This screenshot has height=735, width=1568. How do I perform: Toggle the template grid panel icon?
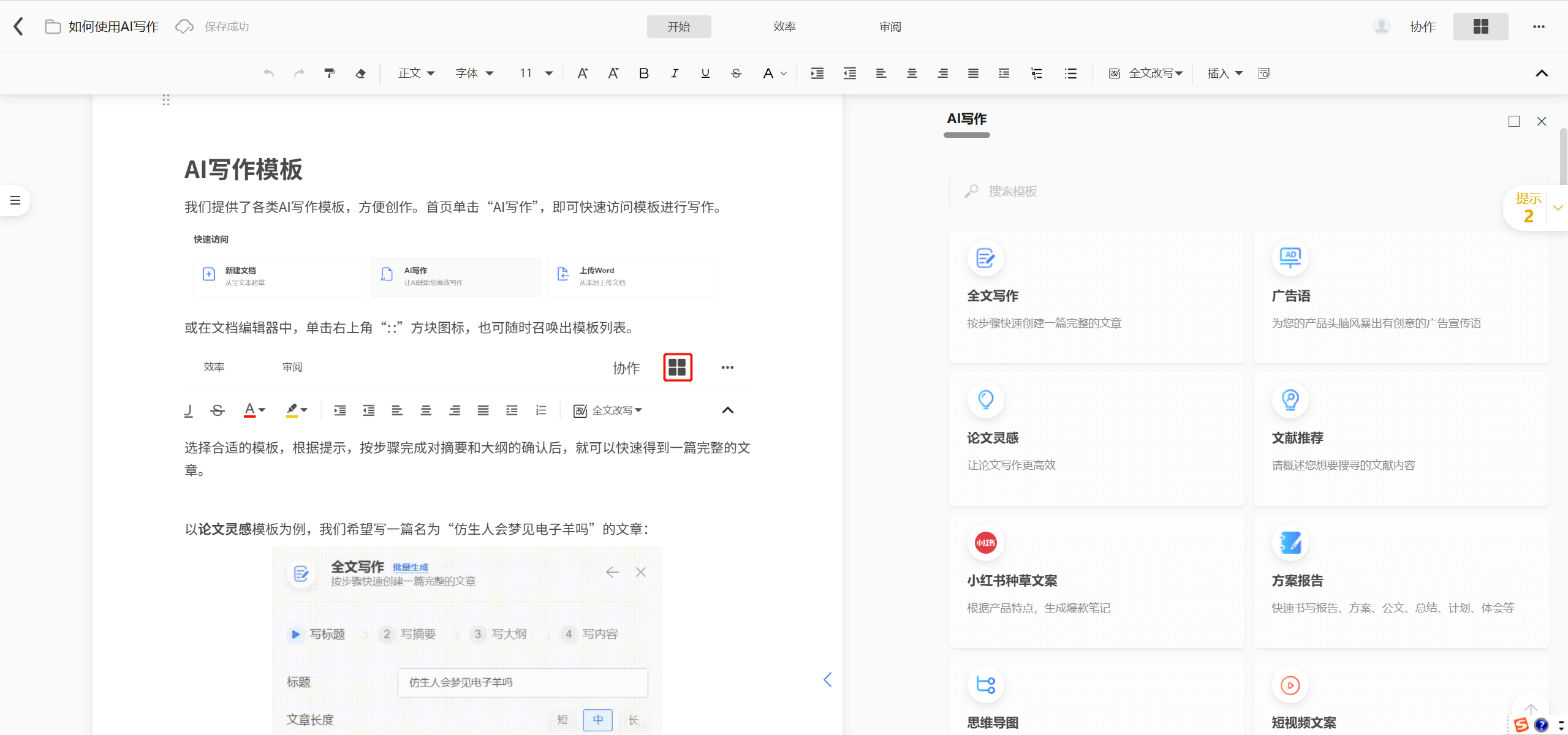coord(1480,26)
